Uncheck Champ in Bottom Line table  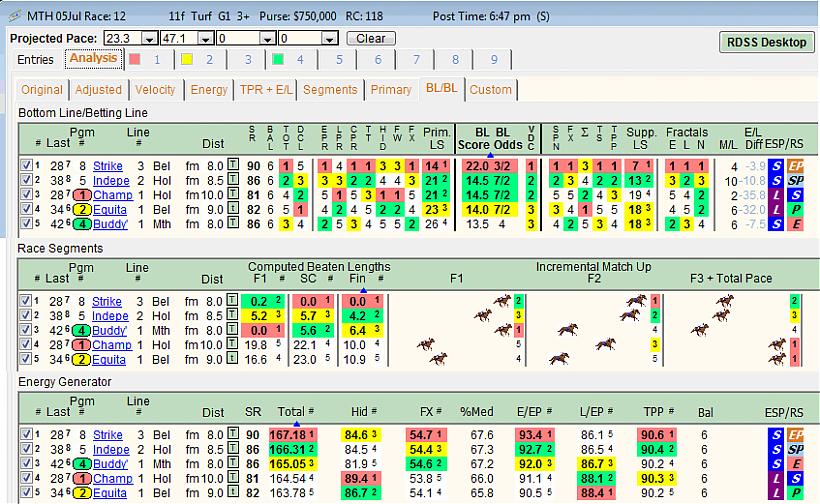pos(25,194)
